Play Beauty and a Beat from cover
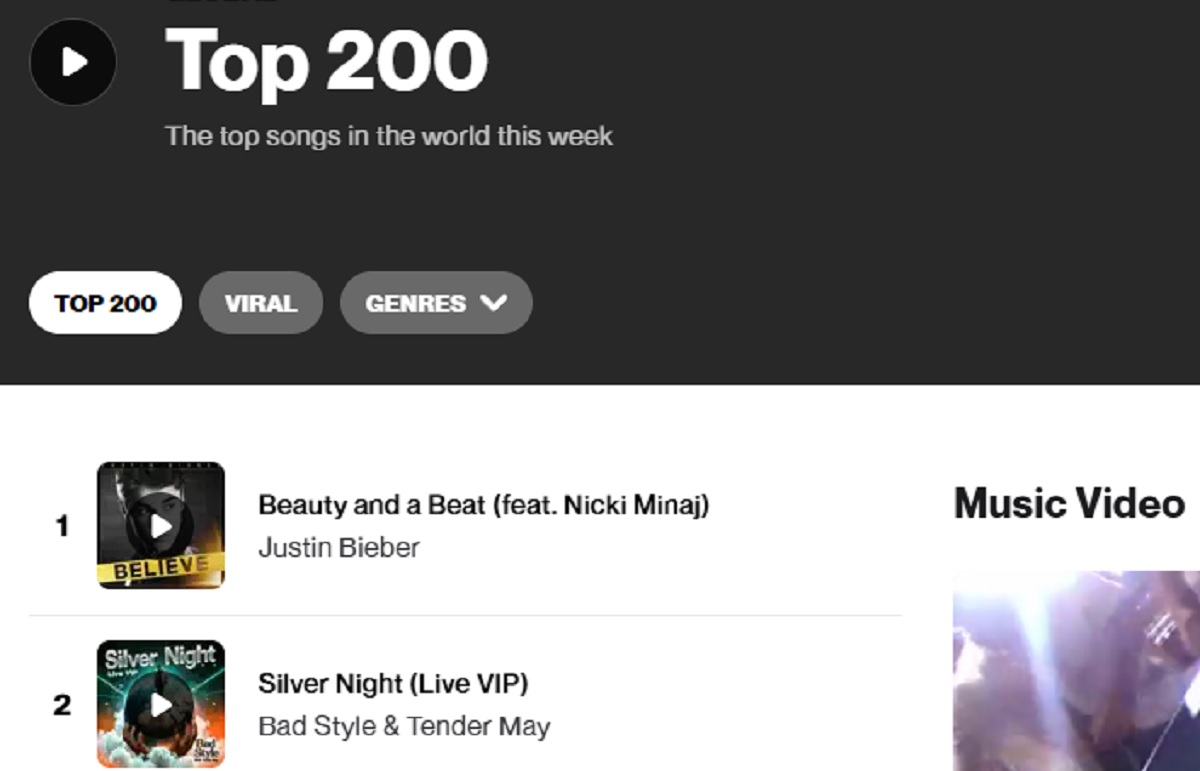The width and height of the screenshot is (1200, 771). click(x=161, y=525)
